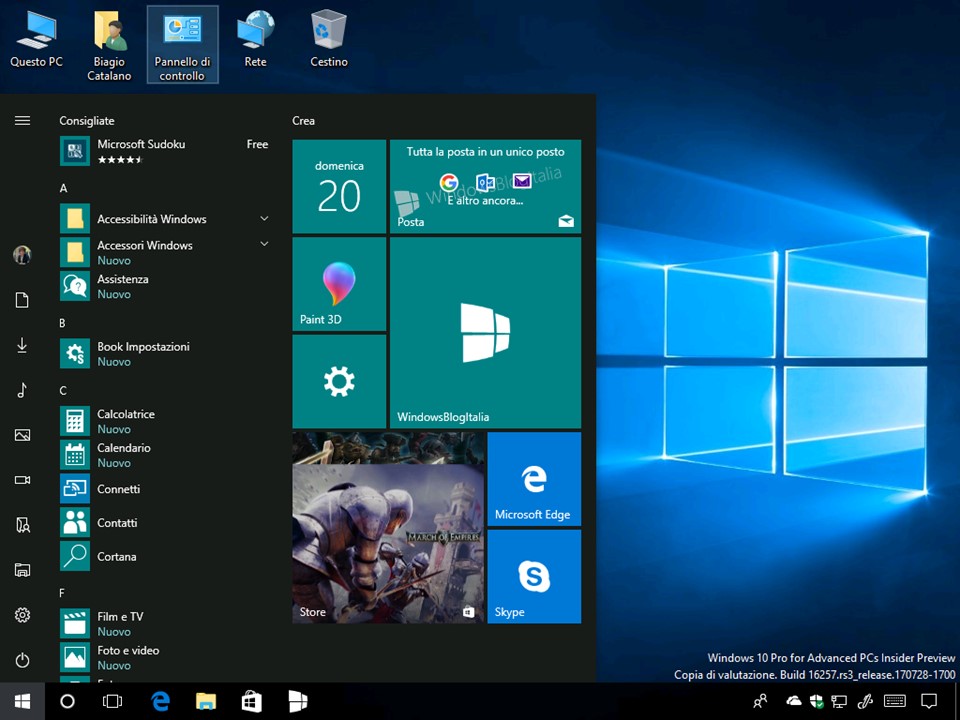960x720 pixels.
Task: Launch Cortana from the app list
Action: click(165, 556)
